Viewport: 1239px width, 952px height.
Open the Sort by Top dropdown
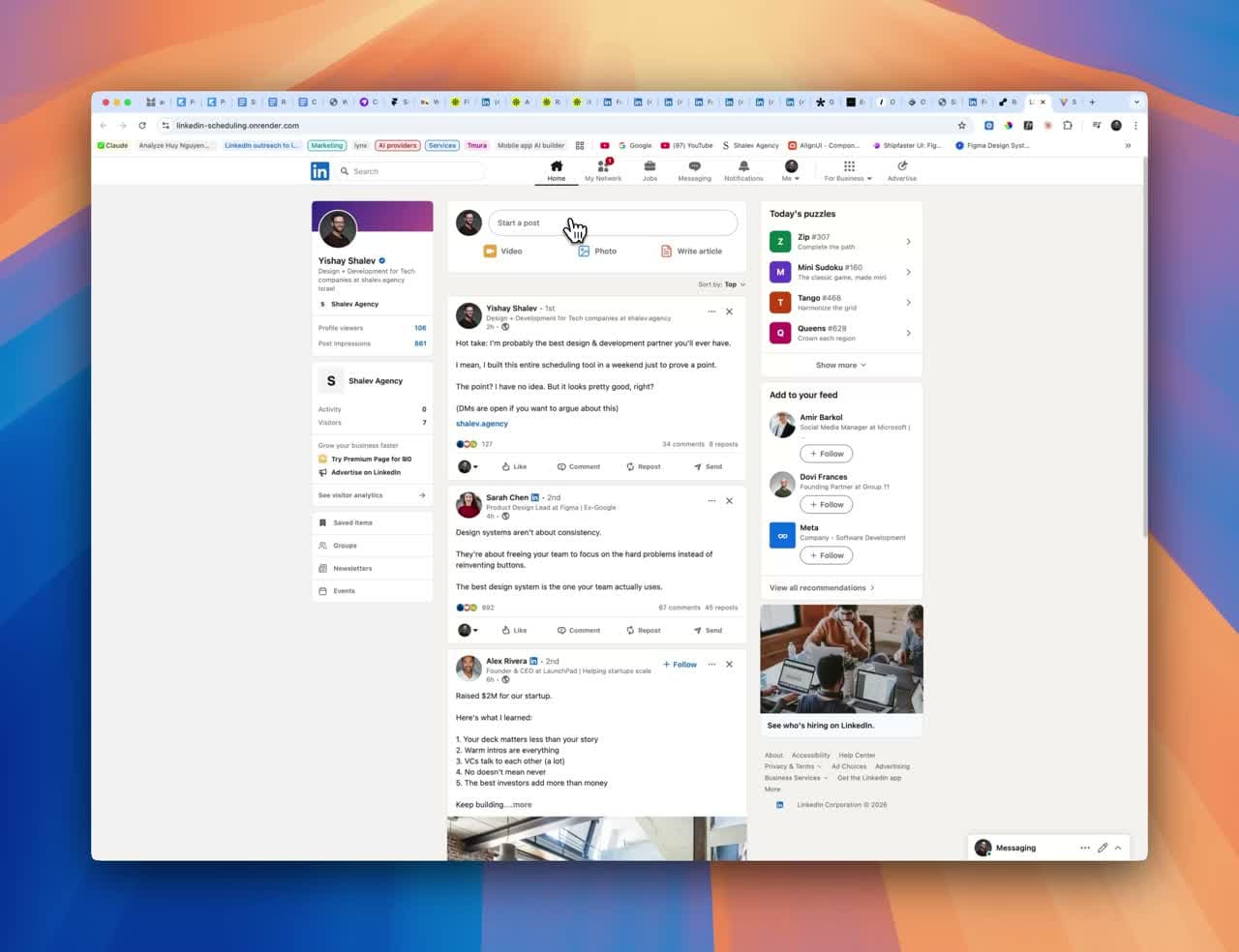point(722,284)
